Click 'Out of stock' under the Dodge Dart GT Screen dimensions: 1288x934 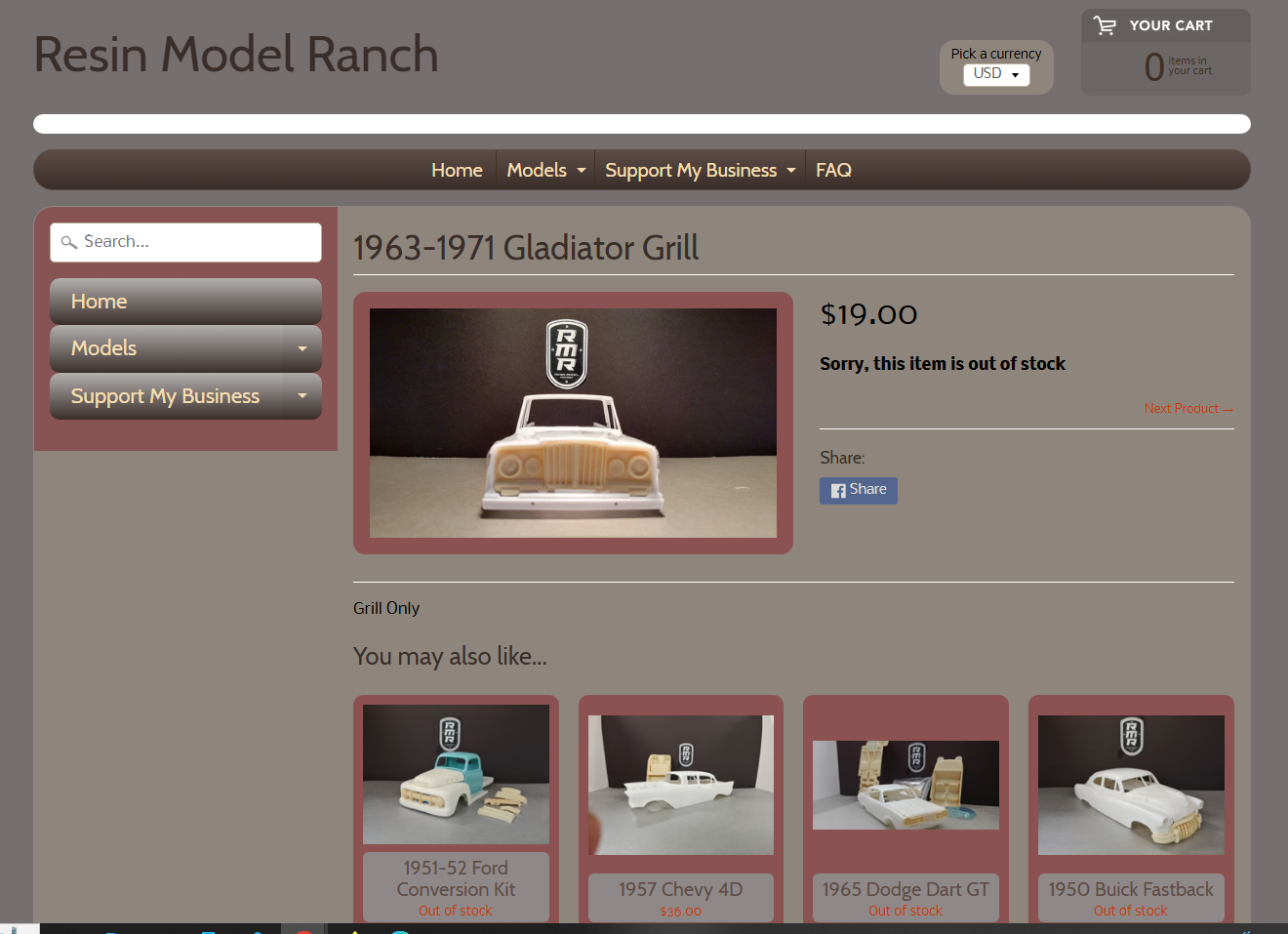tap(906, 911)
